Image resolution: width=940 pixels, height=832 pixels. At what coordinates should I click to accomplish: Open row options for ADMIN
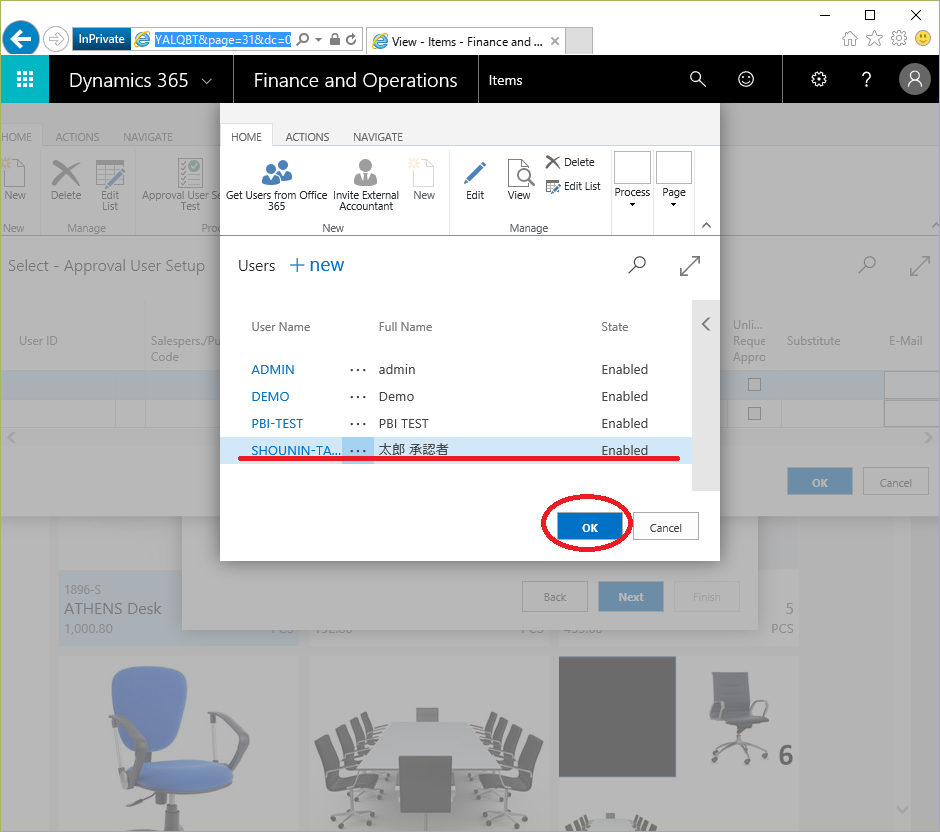(x=358, y=370)
